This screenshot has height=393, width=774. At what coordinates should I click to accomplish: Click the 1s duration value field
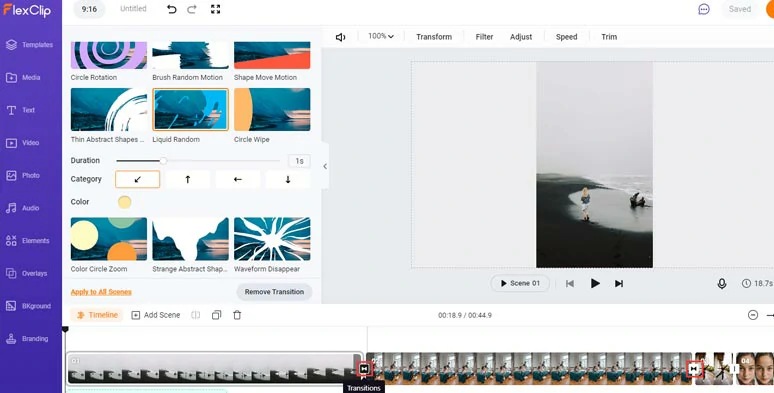pyautogui.click(x=299, y=161)
